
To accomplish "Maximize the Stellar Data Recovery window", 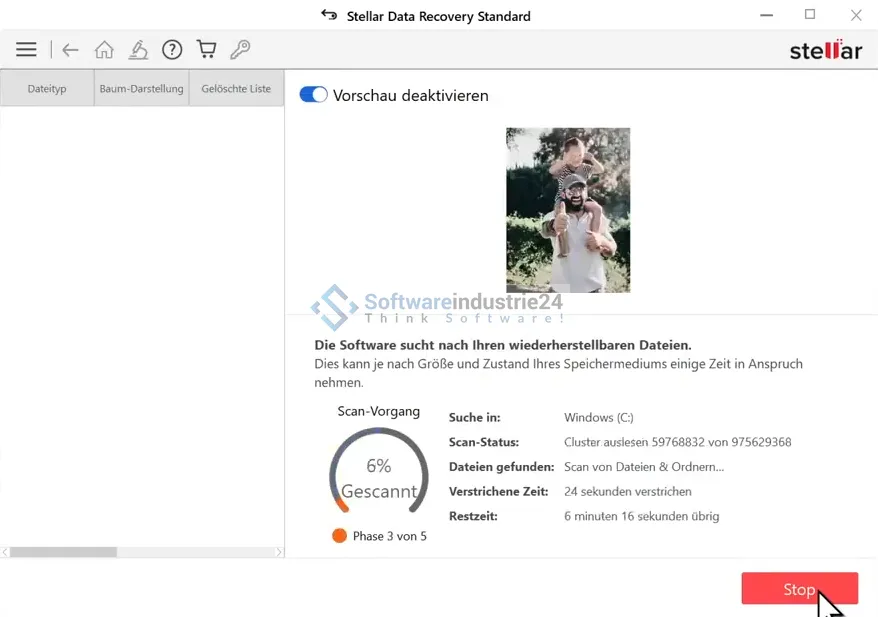I will (810, 15).
